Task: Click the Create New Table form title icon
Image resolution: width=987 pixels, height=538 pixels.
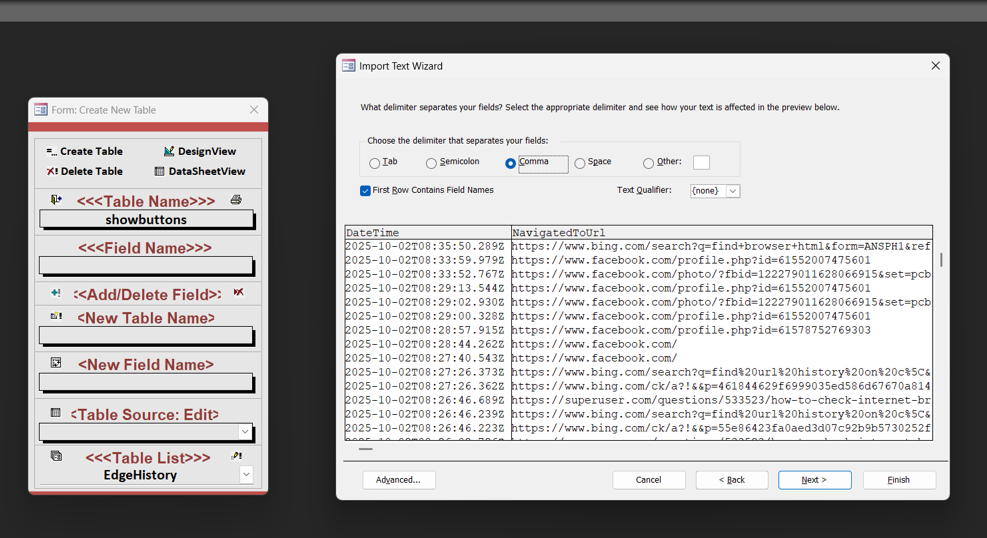Action: 41,109
